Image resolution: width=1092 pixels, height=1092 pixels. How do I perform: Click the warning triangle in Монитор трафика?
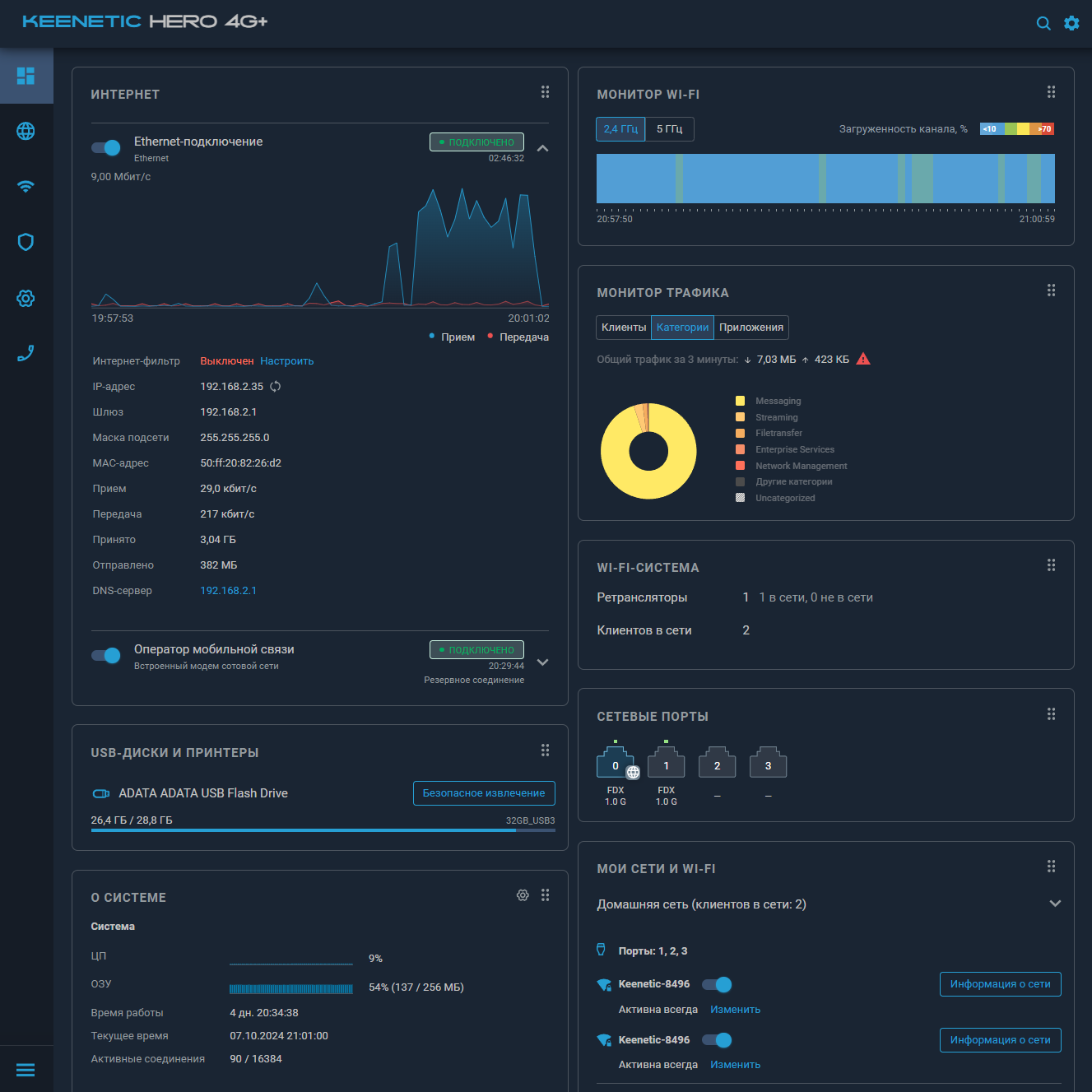coord(863,358)
